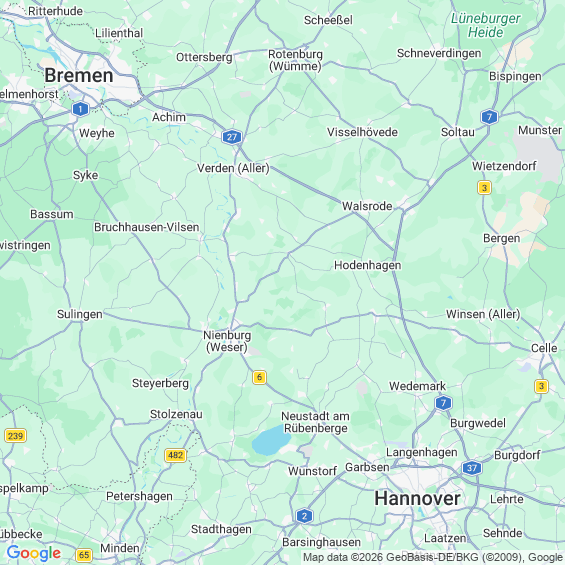
Task: Select the yellow B239 road shield
Action: [x=15, y=436]
